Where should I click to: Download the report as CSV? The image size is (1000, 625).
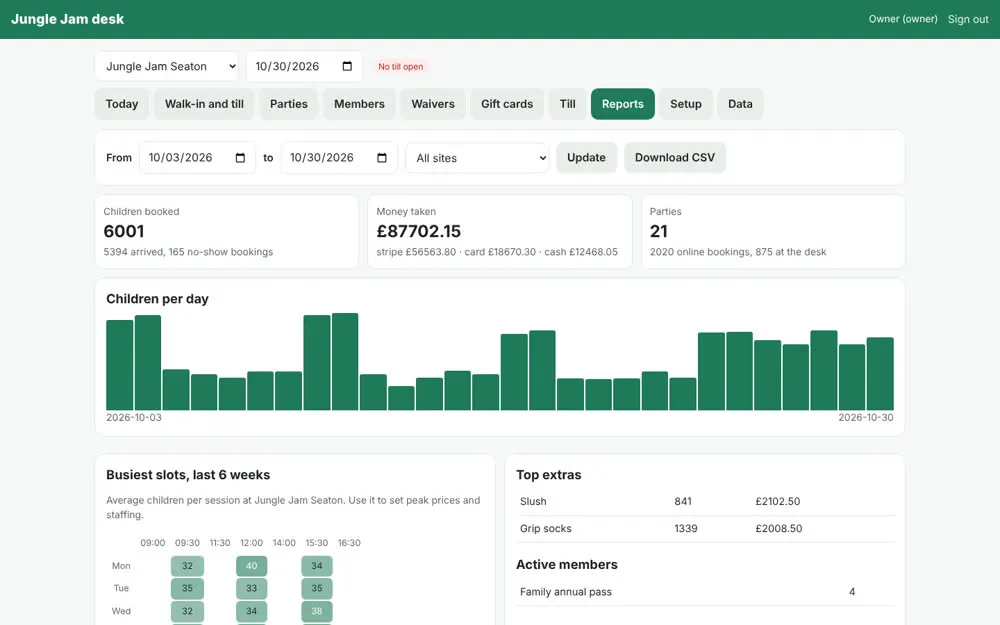click(675, 158)
